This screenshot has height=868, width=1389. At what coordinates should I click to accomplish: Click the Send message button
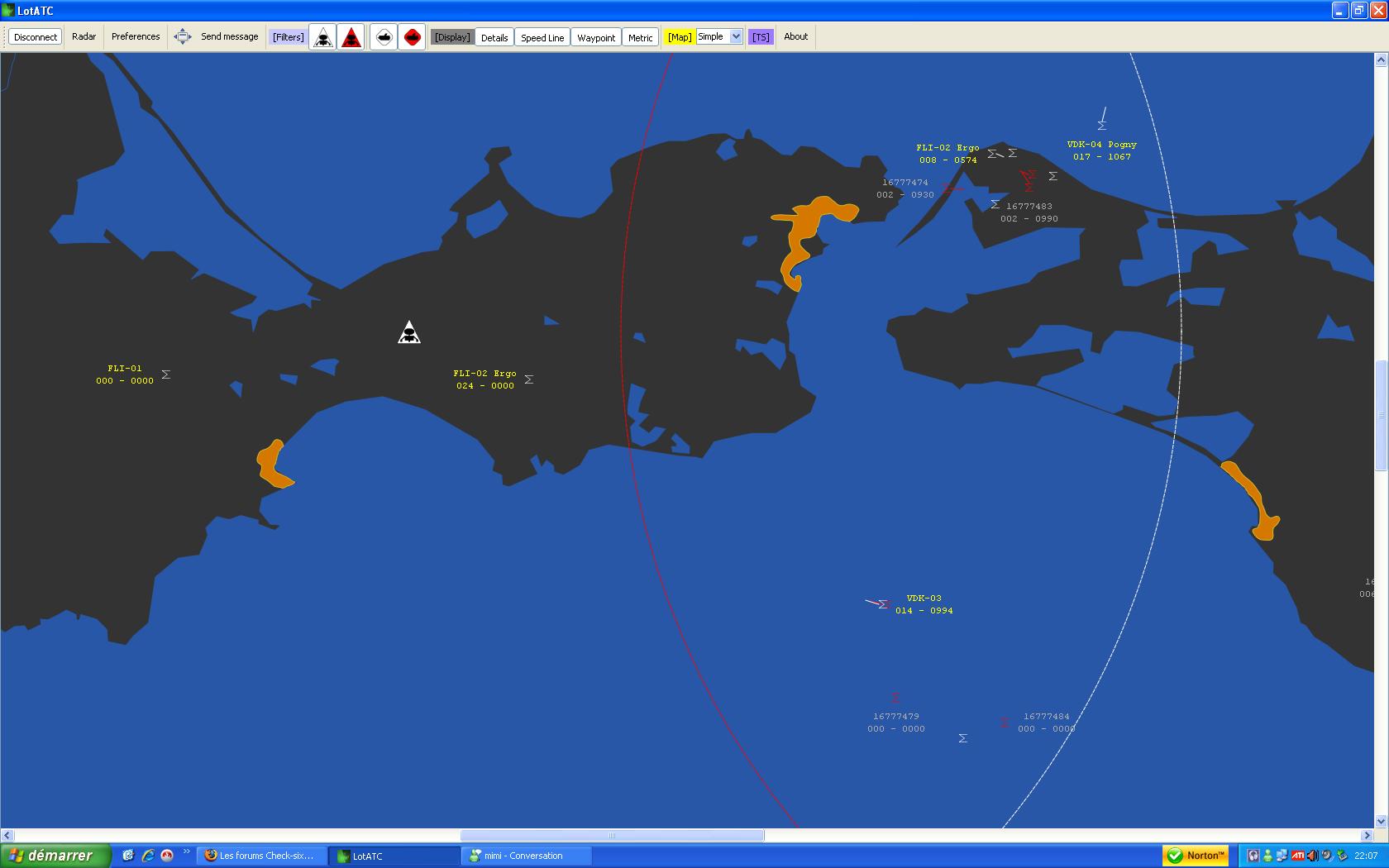click(229, 36)
